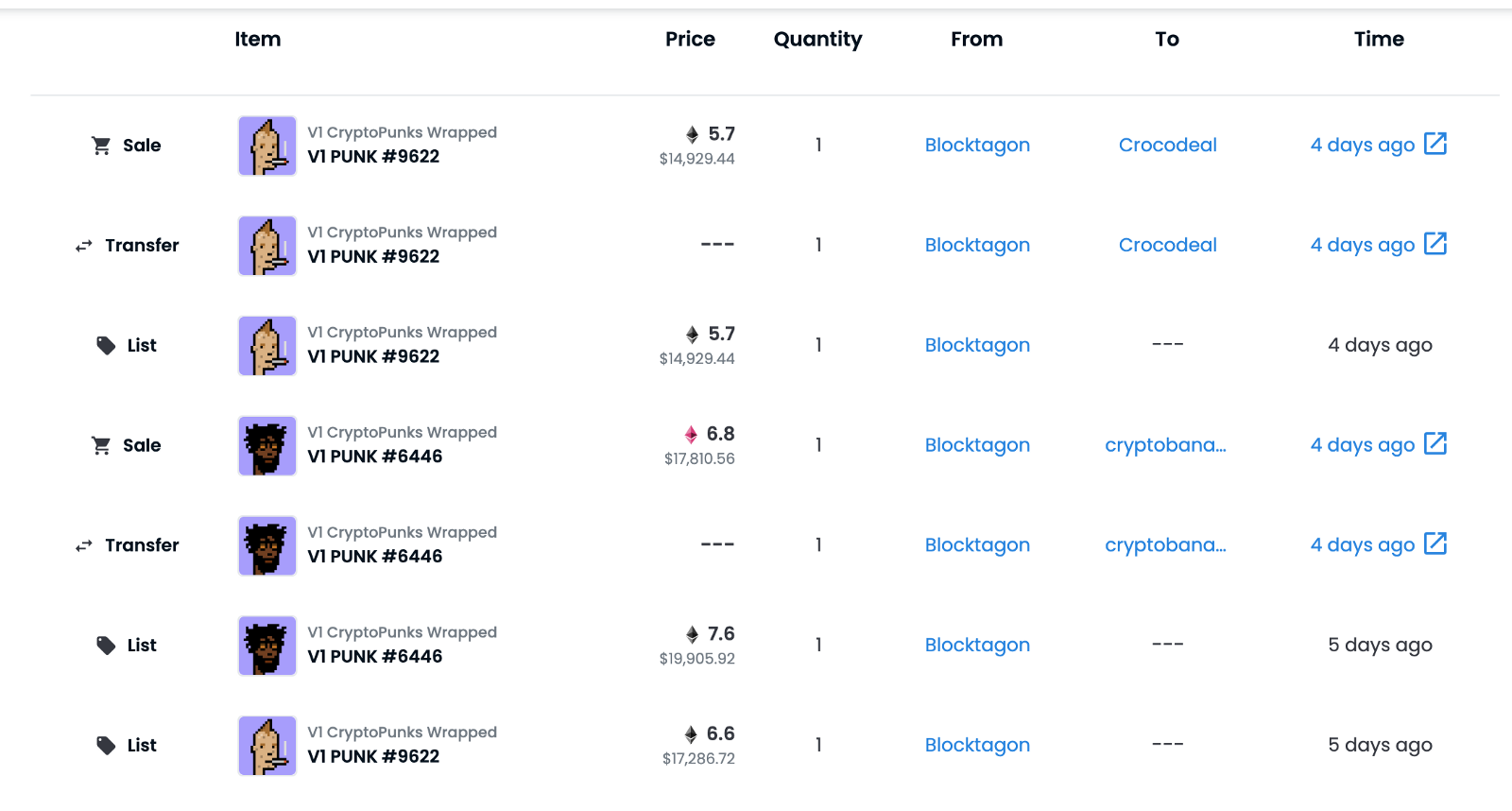Click the Time column header
This screenshot has height=811, width=1512.
(1379, 39)
